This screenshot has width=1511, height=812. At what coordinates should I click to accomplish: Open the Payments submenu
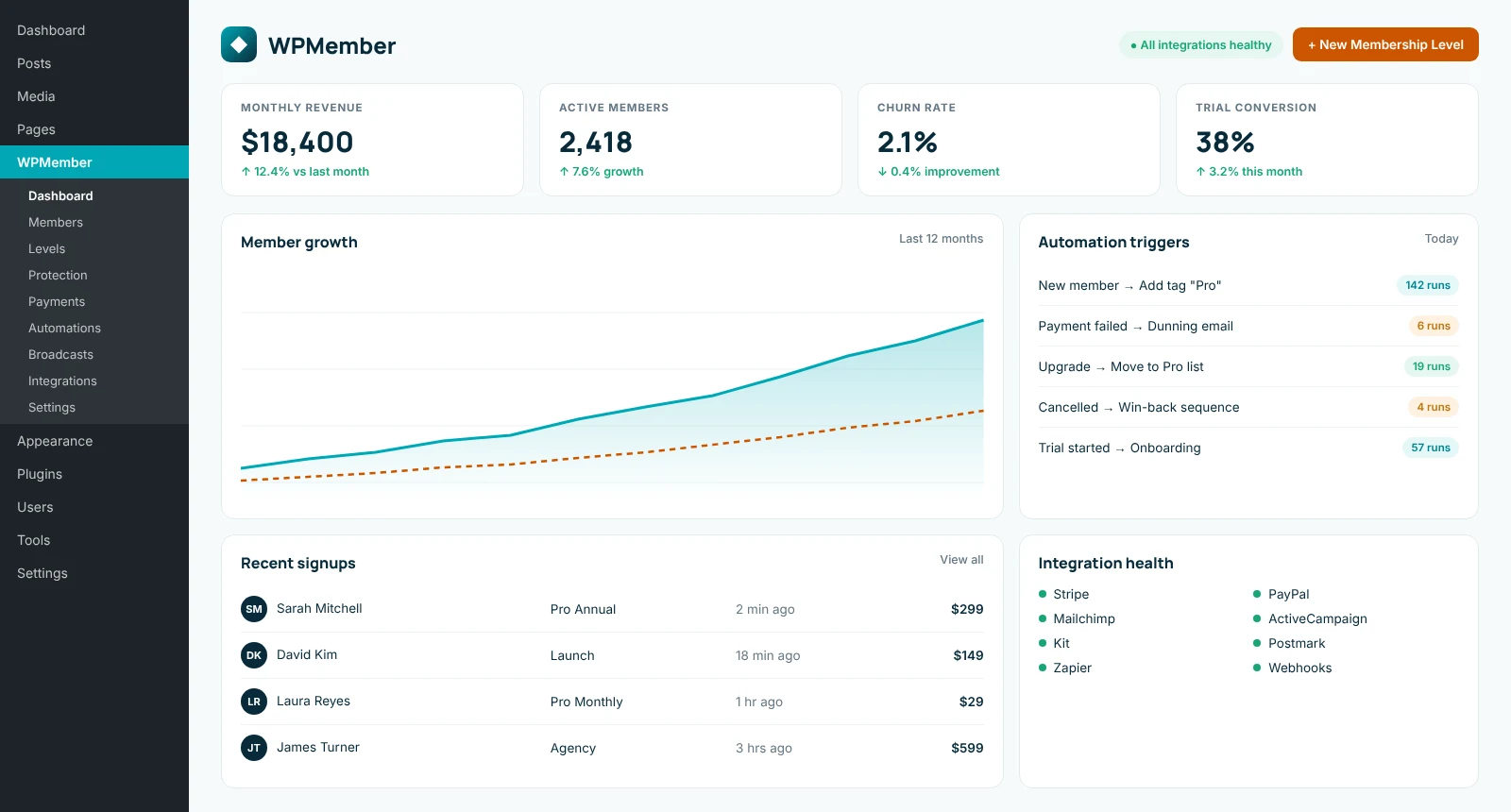[x=94, y=301]
